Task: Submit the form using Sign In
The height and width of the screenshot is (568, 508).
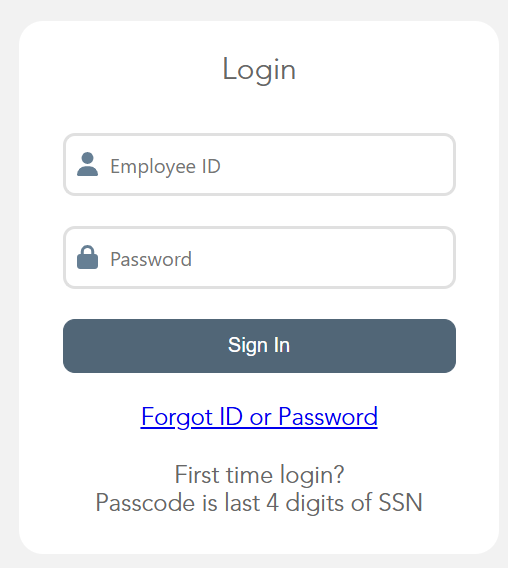Action: coord(259,346)
